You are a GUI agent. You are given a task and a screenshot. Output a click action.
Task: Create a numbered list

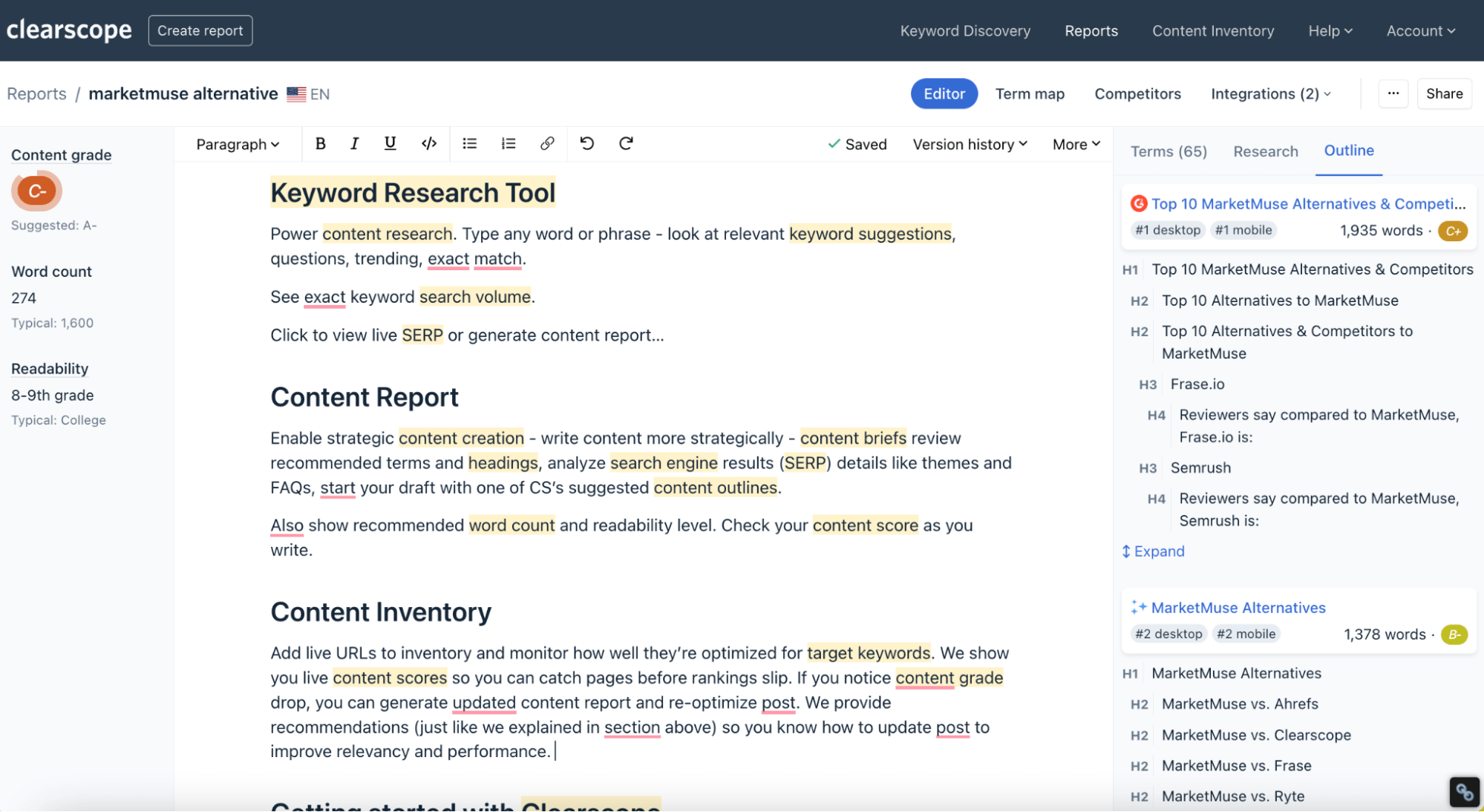point(509,144)
